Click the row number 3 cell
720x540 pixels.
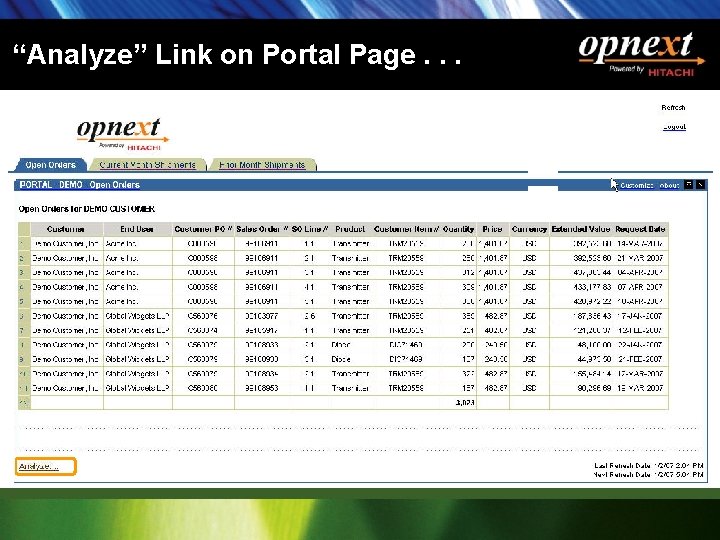pyautogui.click(x=22, y=273)
